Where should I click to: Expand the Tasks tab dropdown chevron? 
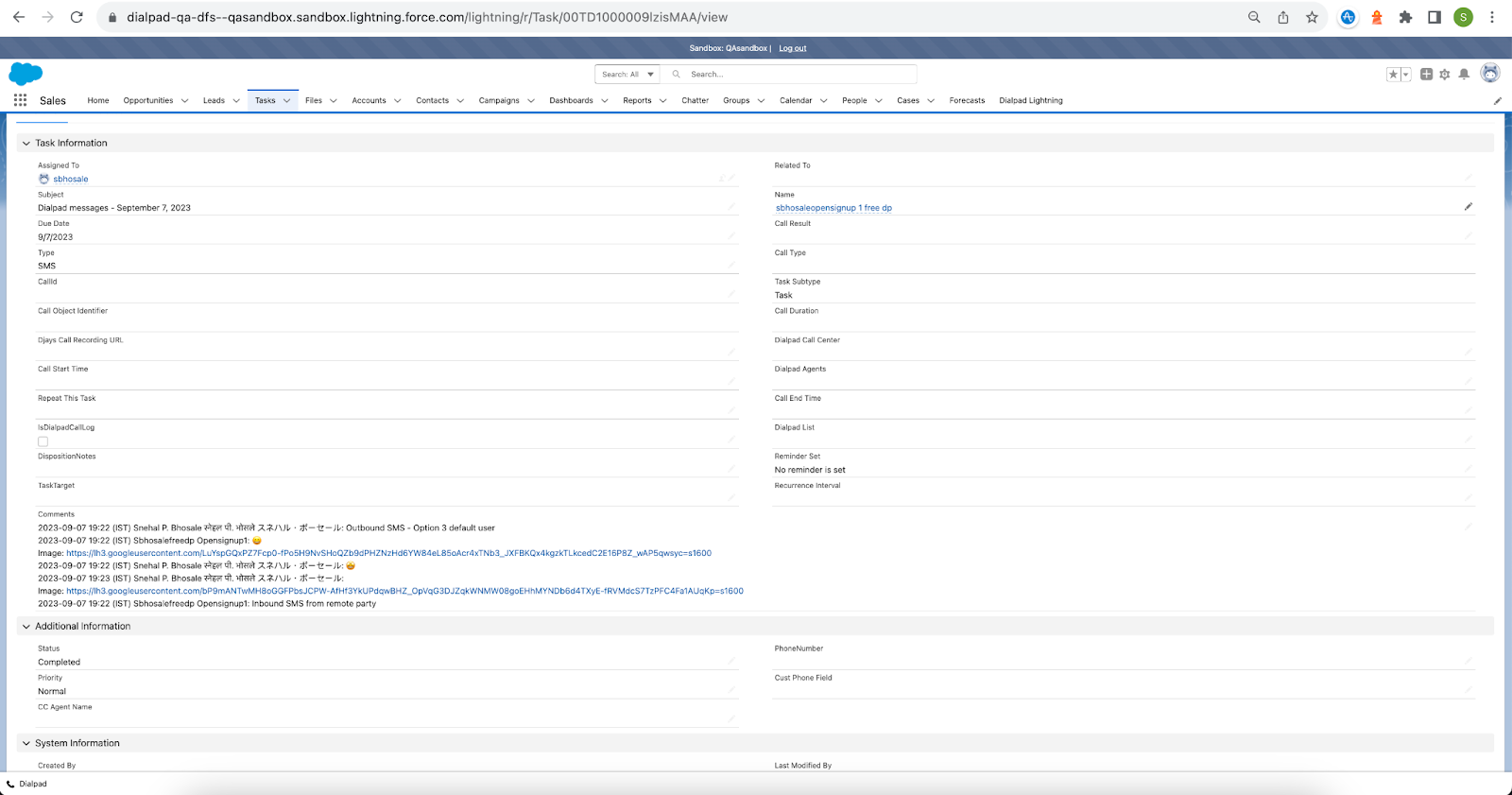point(287,101)
